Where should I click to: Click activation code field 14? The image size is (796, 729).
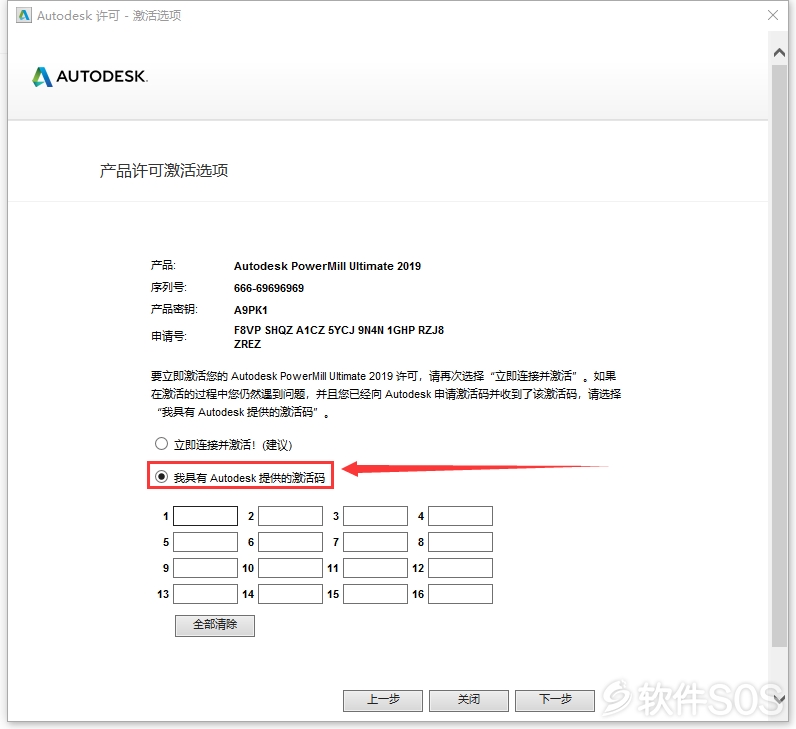(290, 594)
